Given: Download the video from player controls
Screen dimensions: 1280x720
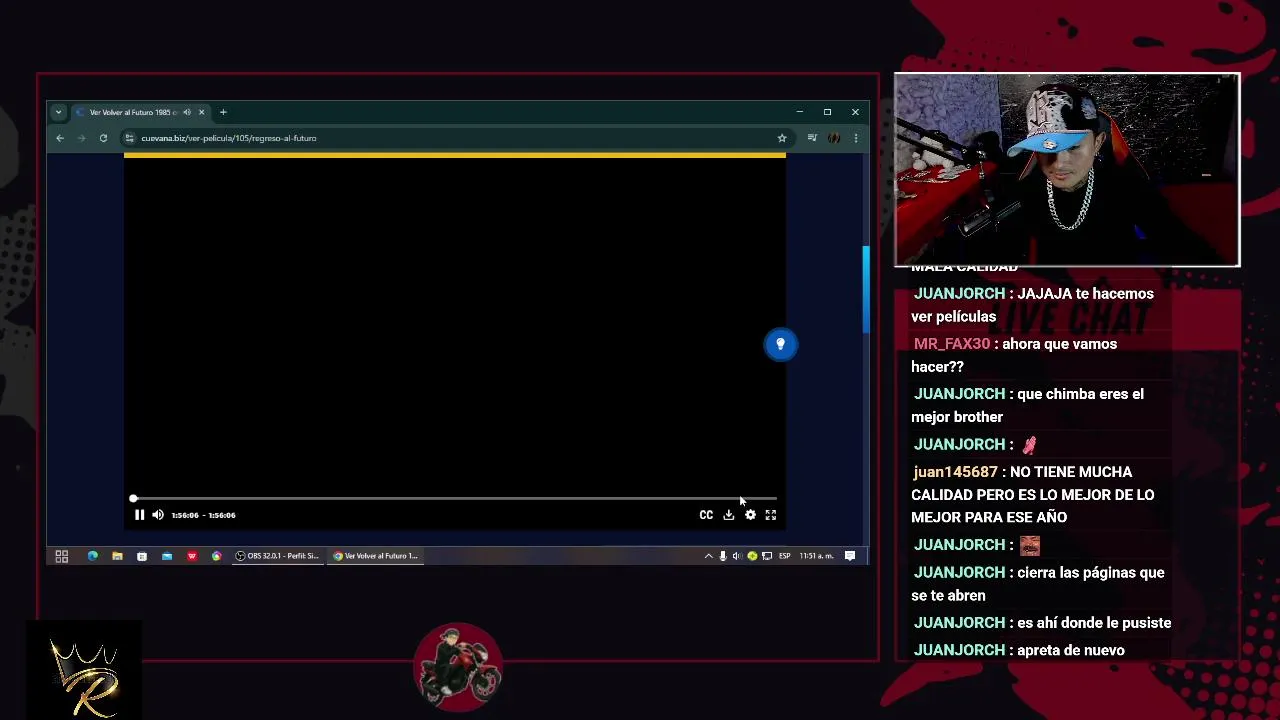Looking at the screenshot, I should (x=729, y=515).
